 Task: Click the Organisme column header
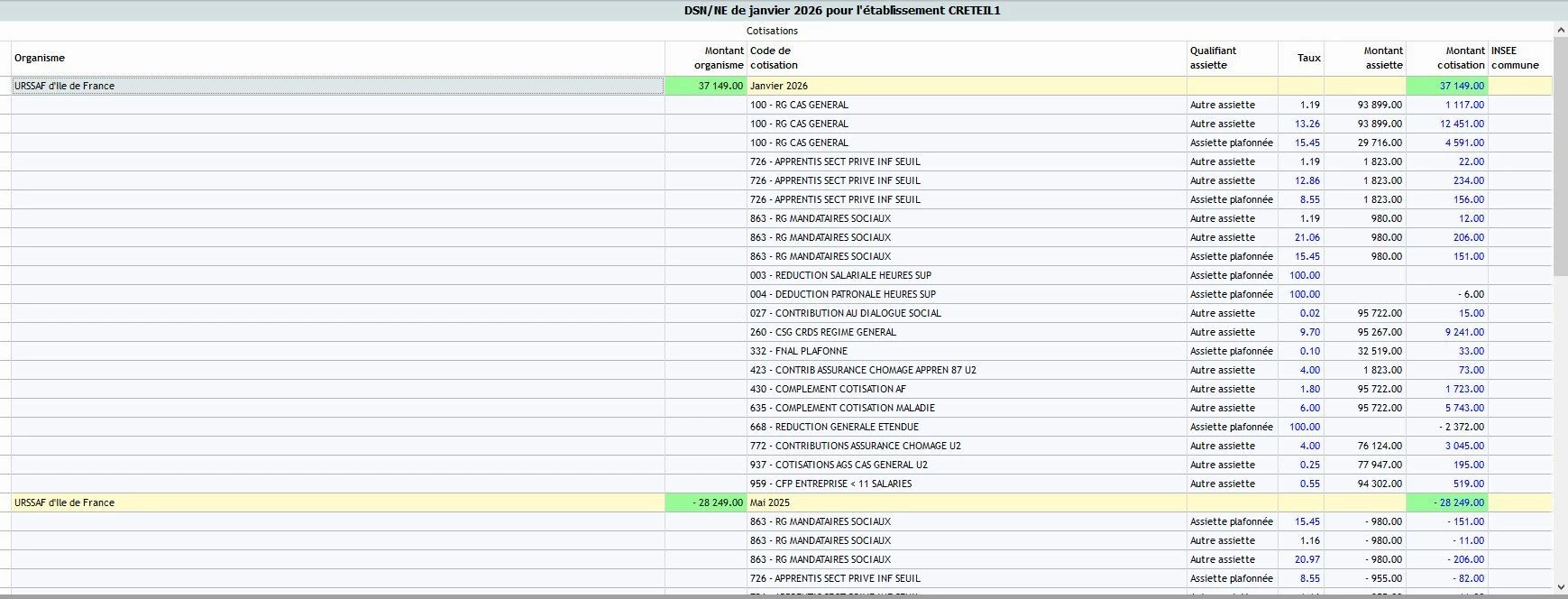(338, 58)
